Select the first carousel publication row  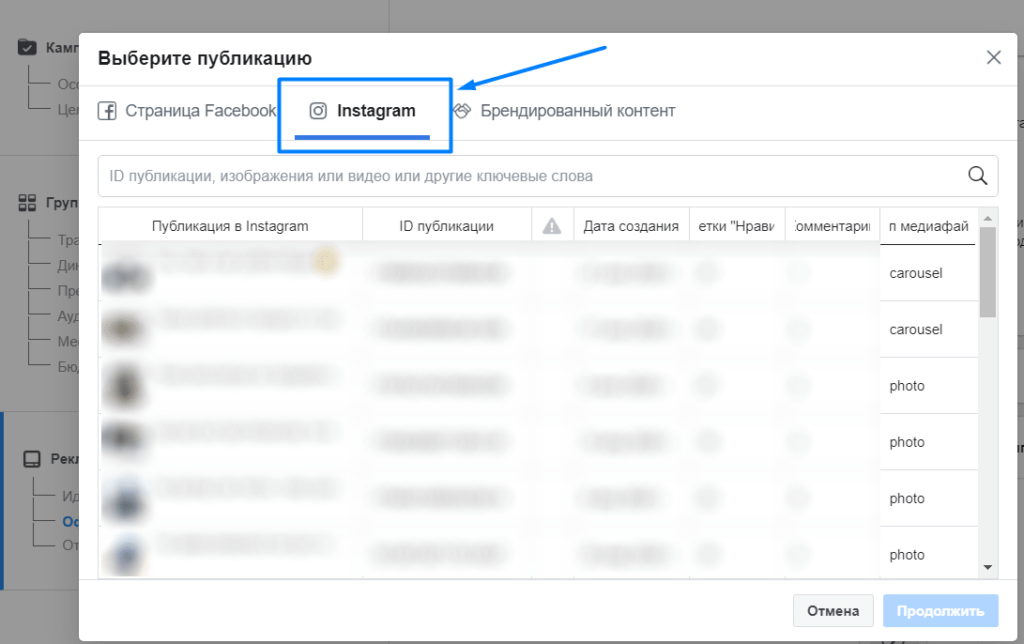click(x=538, y=273)
